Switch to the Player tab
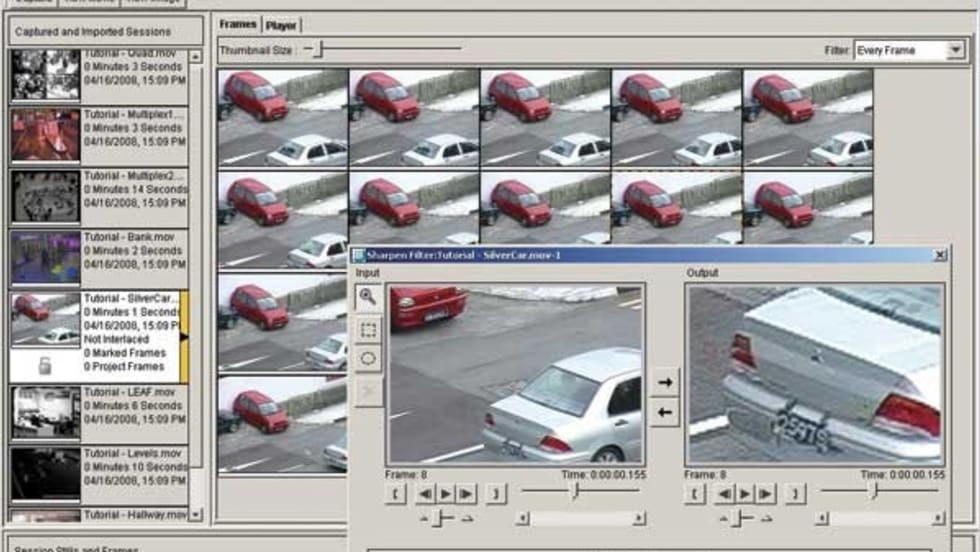Image resolution: width=980 pixels, height=552 pixels. (x=281, y=25)
